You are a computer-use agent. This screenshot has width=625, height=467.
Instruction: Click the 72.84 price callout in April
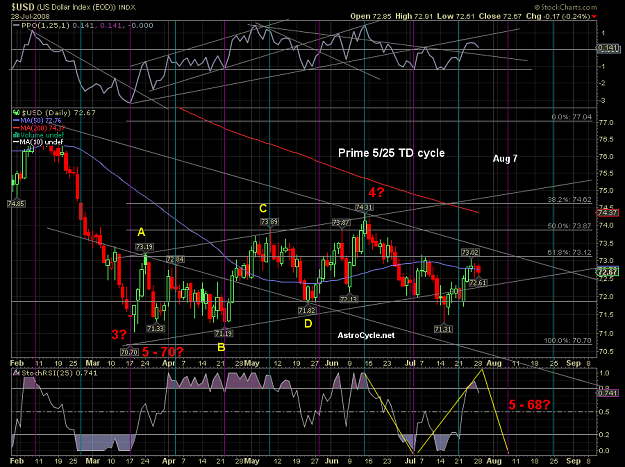pos(175,260)
